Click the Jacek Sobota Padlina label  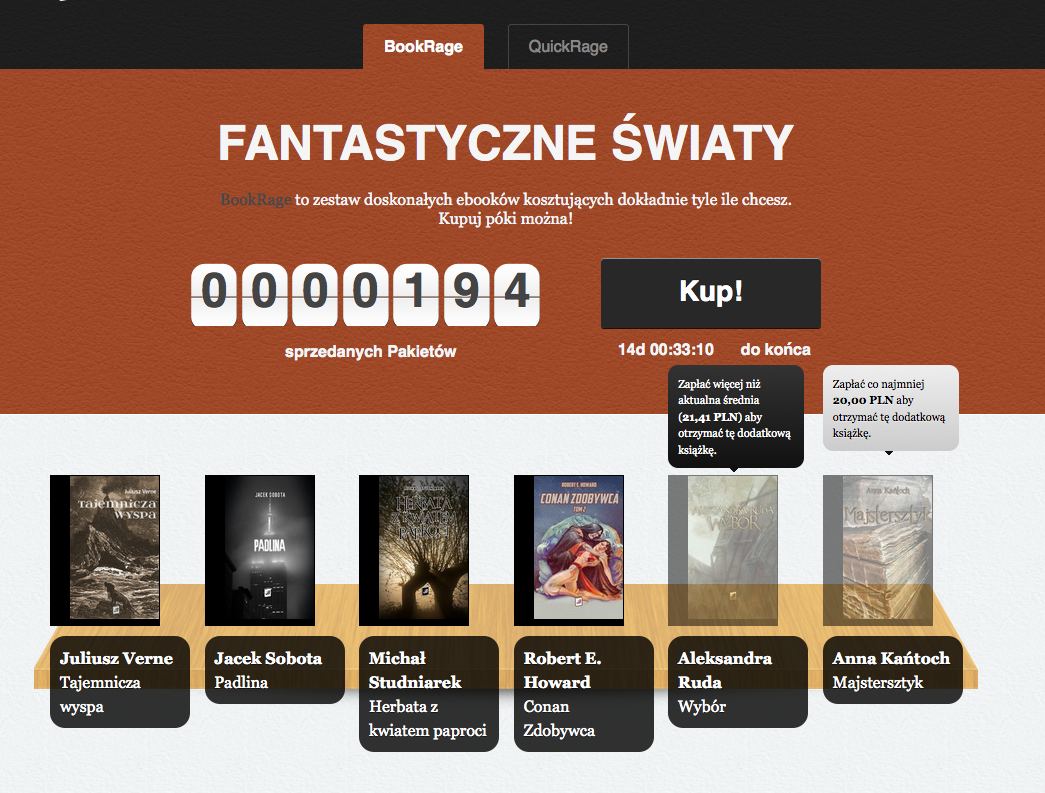tap(275, 670)
